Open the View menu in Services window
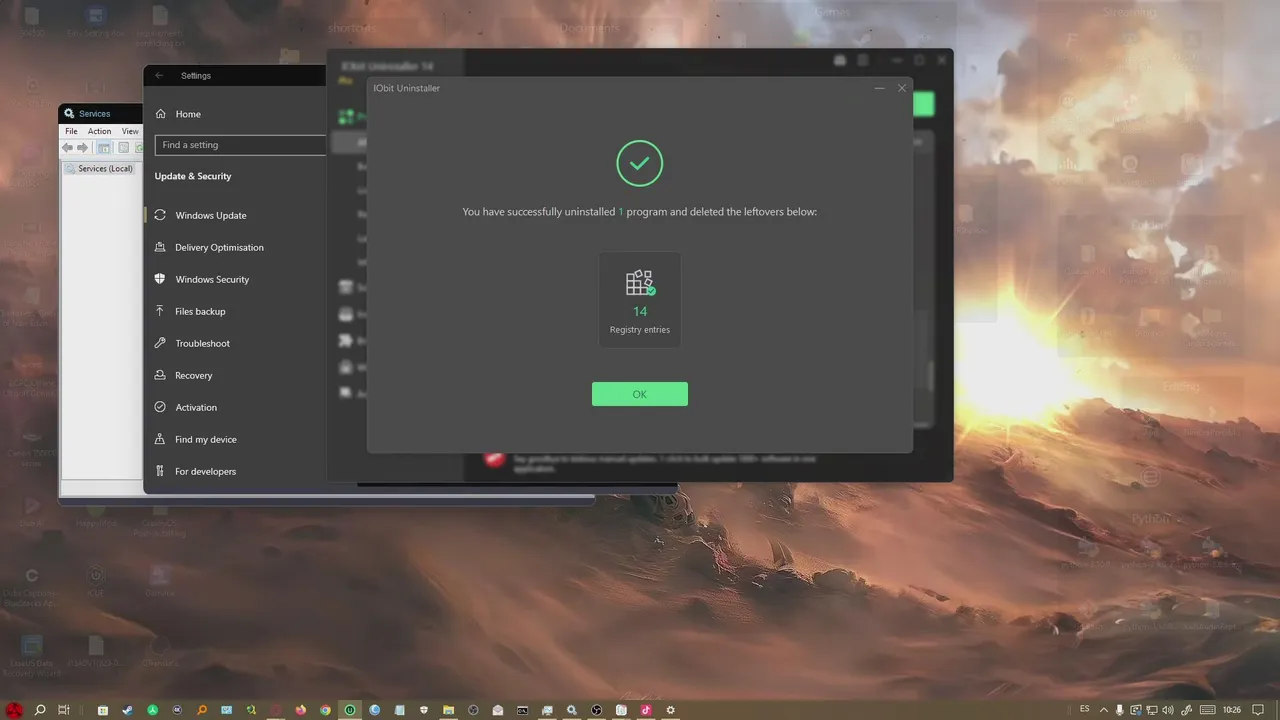This screenshot has height=720, width=1280. coord(130,131)
